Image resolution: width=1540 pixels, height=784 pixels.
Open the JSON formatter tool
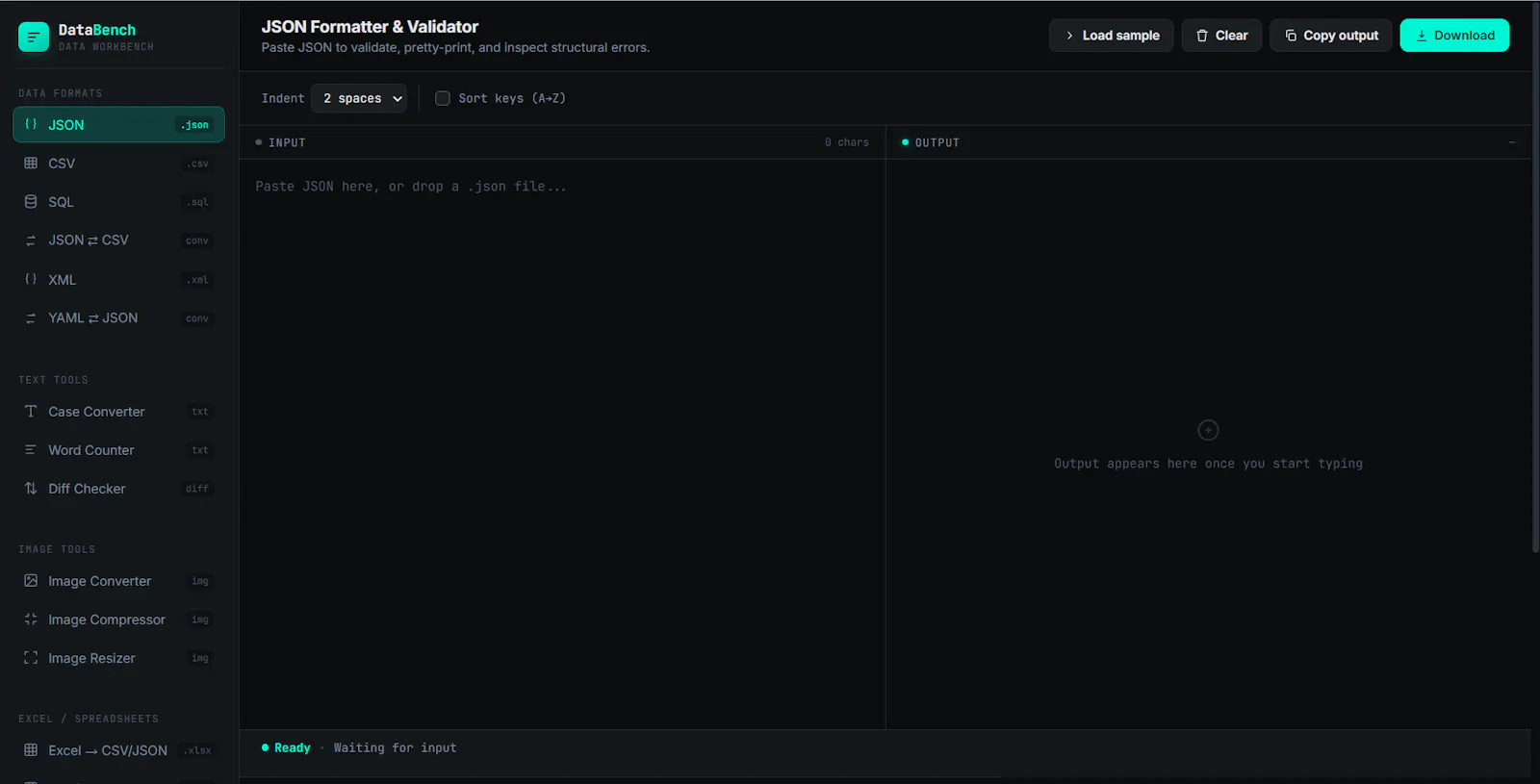(x=118, y=124)
